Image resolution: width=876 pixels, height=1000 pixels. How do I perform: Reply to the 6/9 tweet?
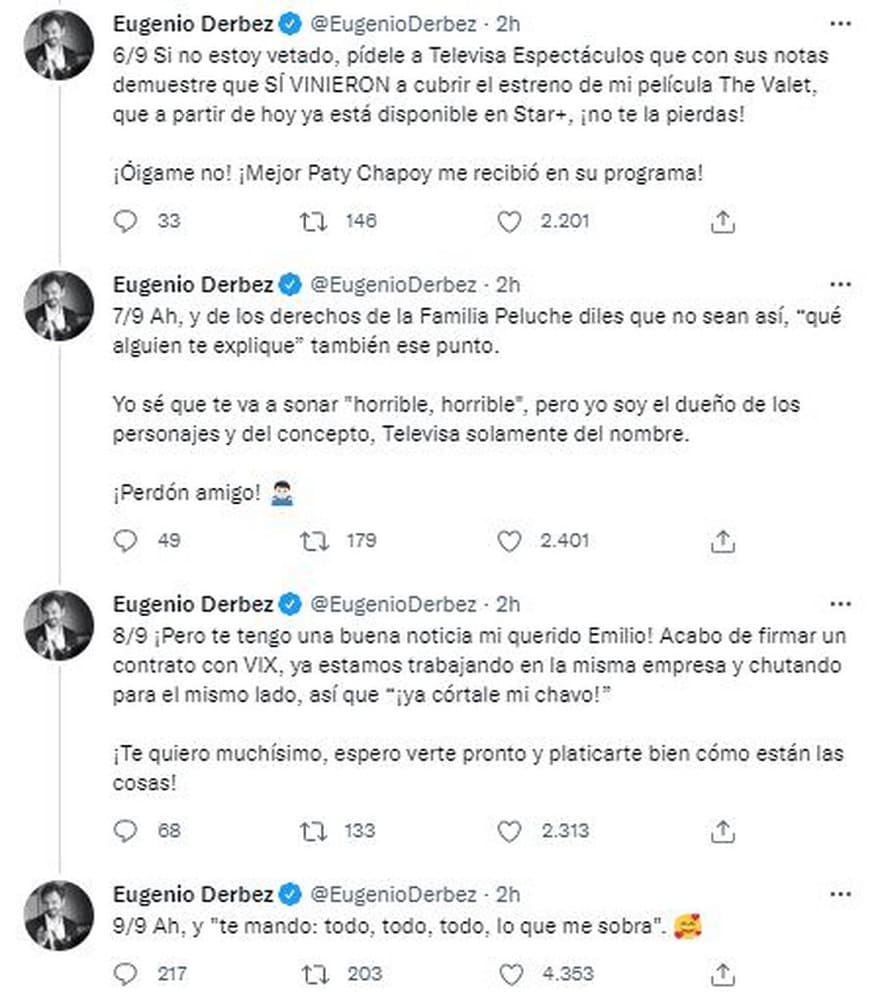[x=124, y=222]
